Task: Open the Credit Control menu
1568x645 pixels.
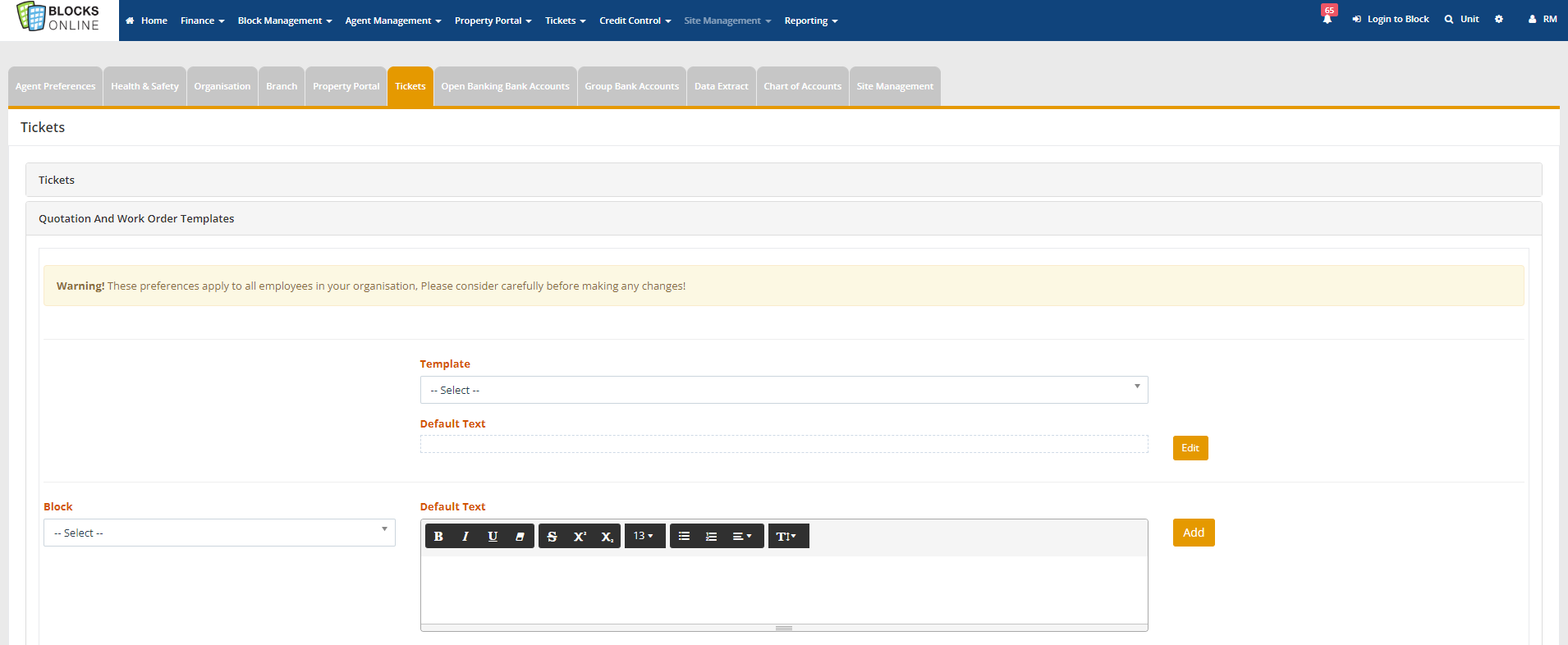Action: click(x=635, y=21)
